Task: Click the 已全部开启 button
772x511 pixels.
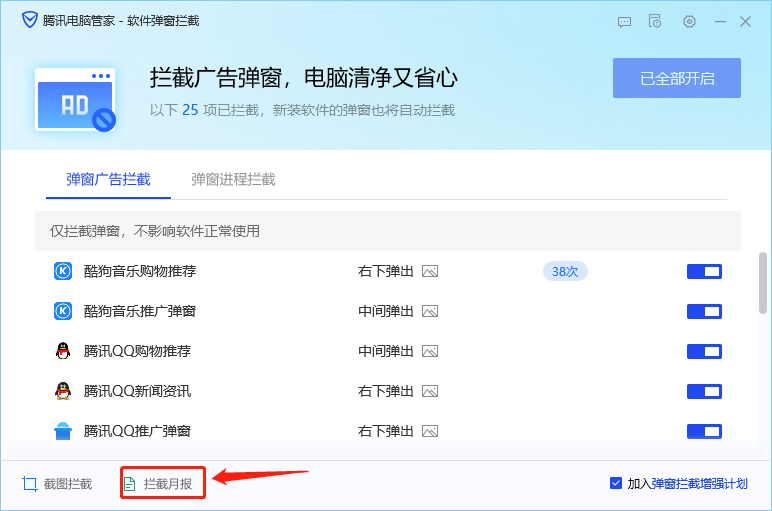Action: pos(676,78)
